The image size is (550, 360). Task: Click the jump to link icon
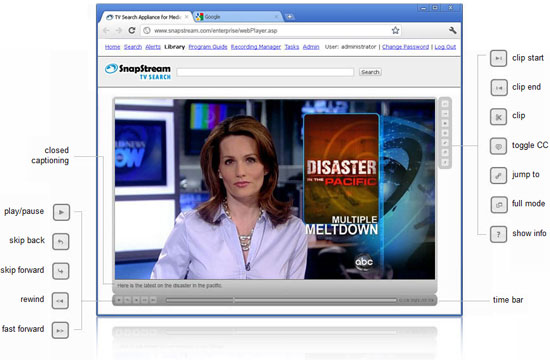(498, 175)
